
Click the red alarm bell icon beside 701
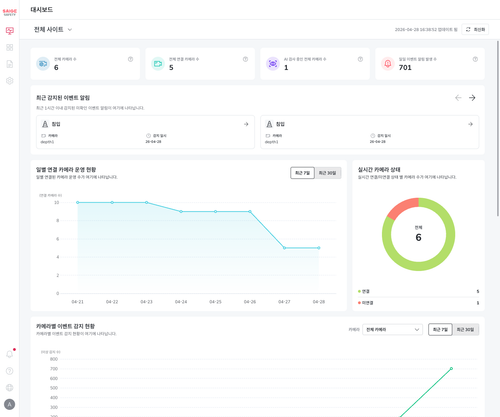388,64
